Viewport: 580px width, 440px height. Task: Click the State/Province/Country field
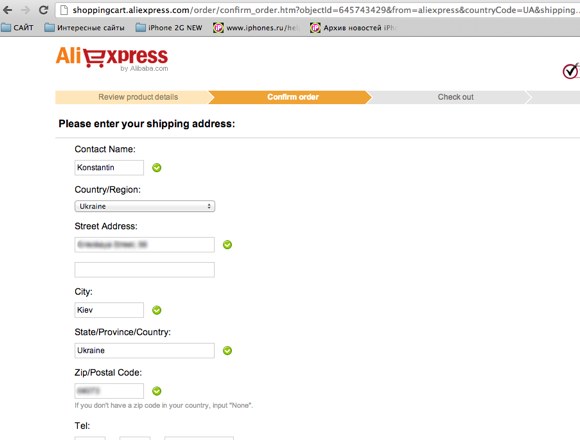[x=145, y=351]
